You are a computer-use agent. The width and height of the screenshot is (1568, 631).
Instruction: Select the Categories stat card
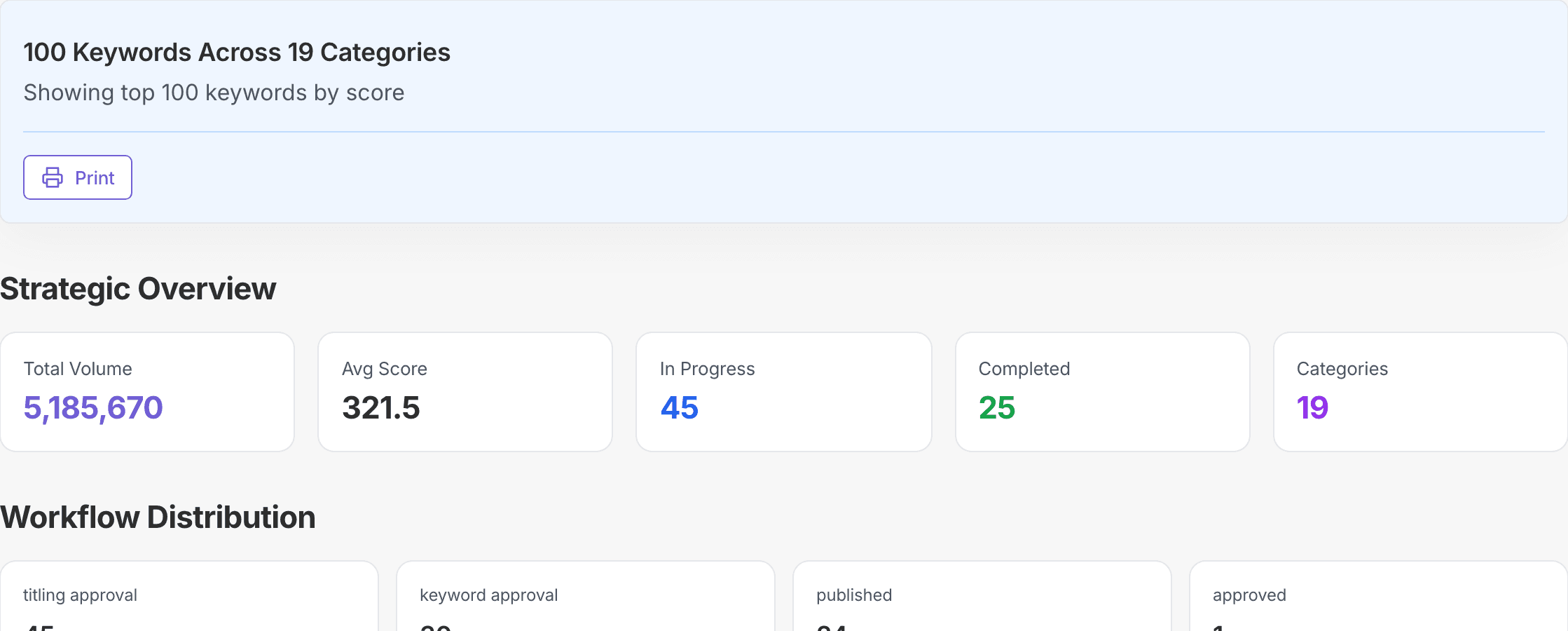click(1419, 391)
